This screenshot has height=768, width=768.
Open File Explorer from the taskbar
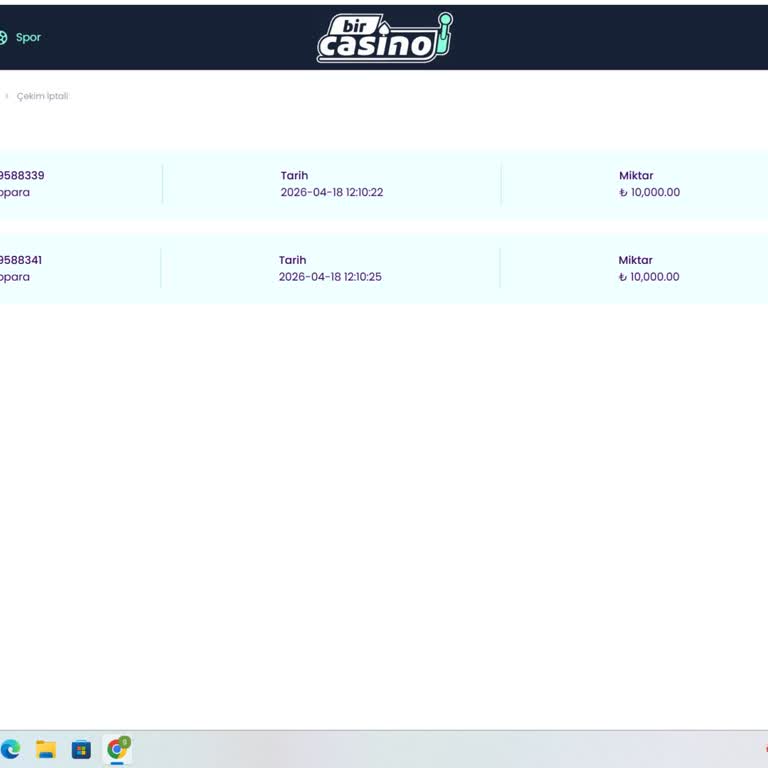coord(46,749)
